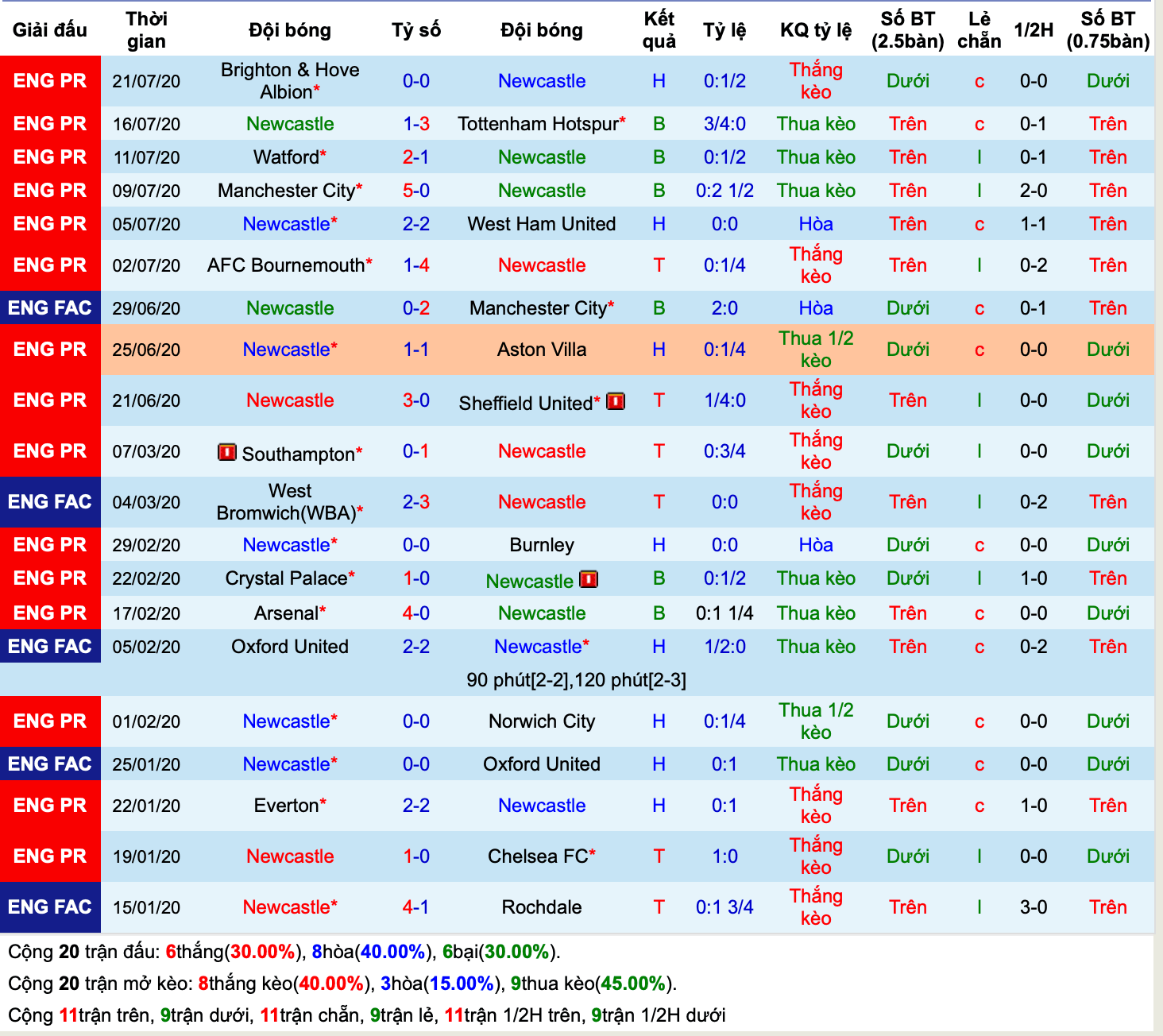Screen dimensions: 1163x1036
Task: Click half-time score 2-0 in Manchester City row
Action: pyautogui.click(x=1034, y=191)
